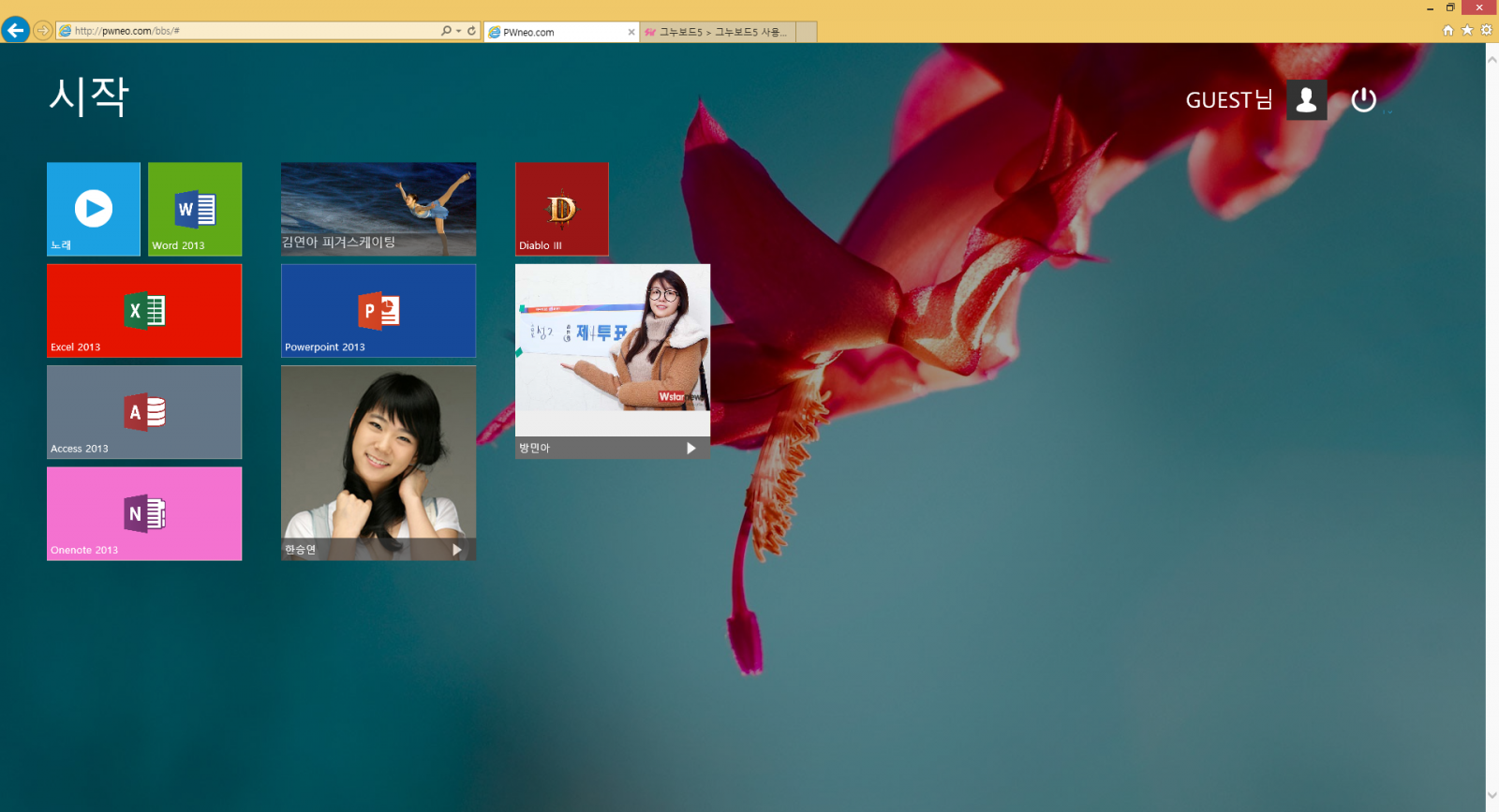Open the figure skating photo tile
This screenshot has height=812, width=1499.
coord(378,209)
